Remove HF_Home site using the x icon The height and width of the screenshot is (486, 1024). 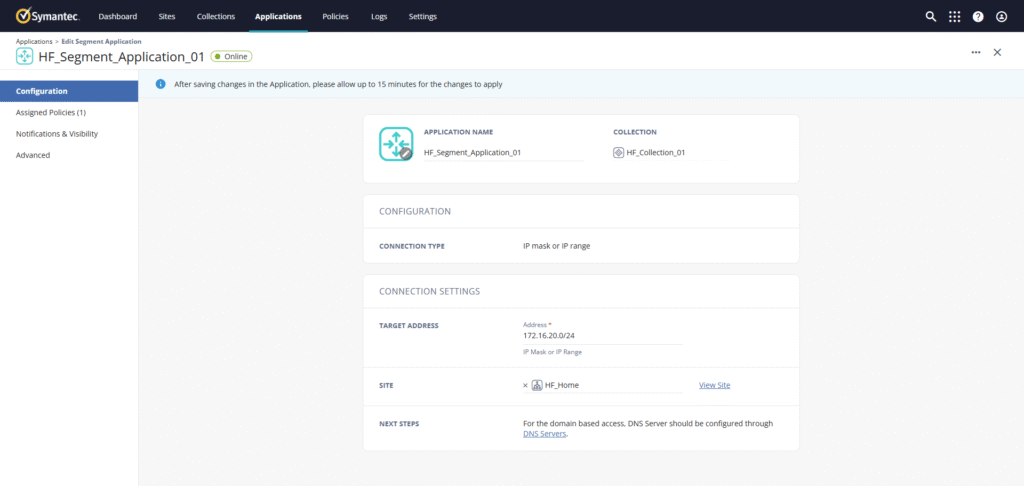(x=525, y=385)
